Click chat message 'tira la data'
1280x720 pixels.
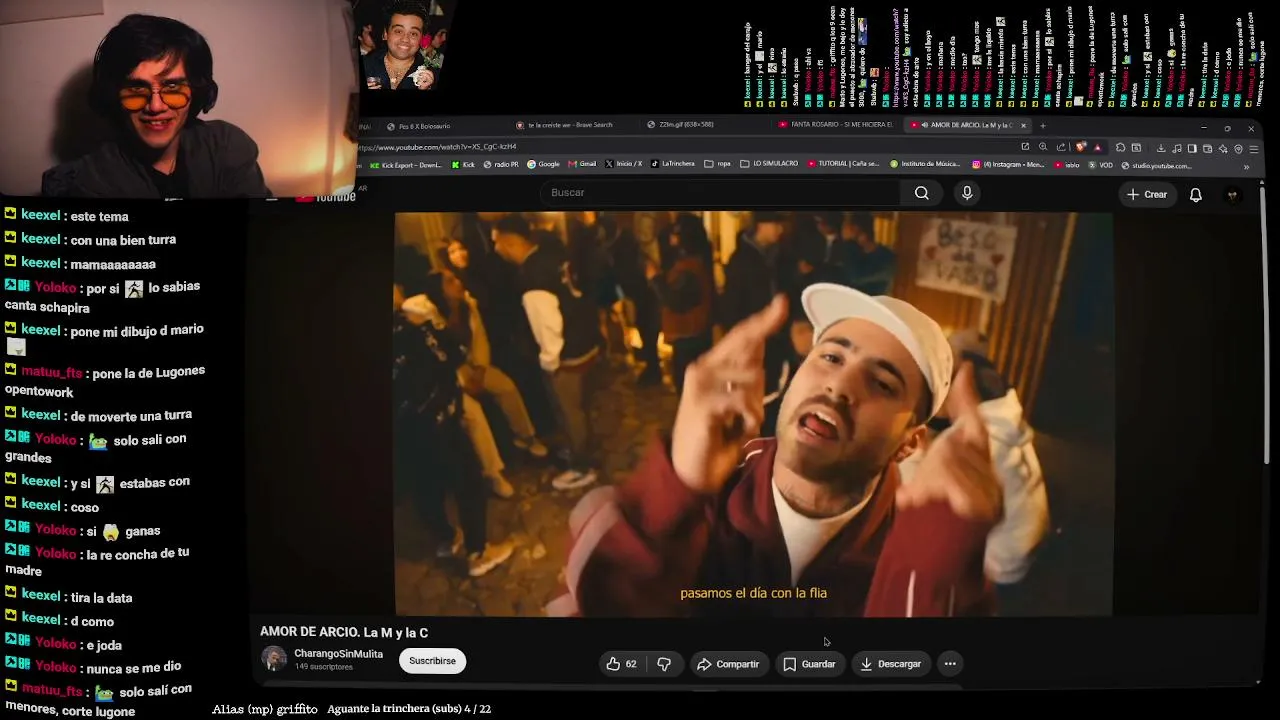tap(101, 598)
